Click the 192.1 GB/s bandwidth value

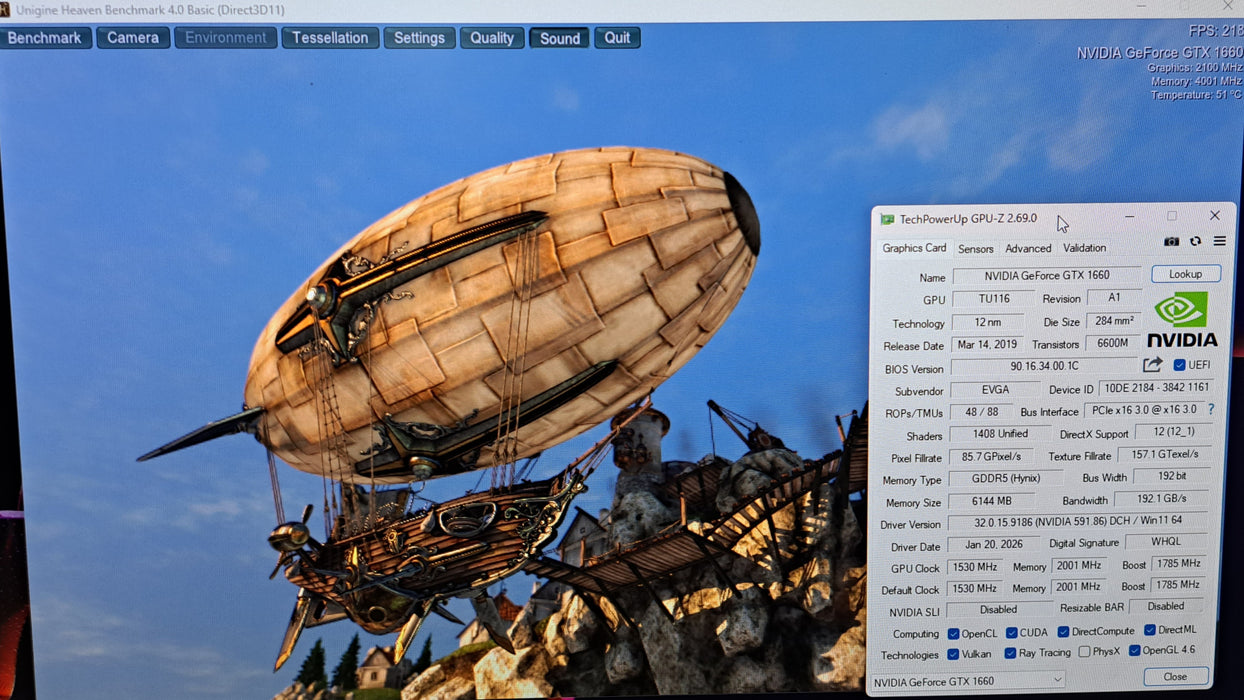coord(1162,499)
